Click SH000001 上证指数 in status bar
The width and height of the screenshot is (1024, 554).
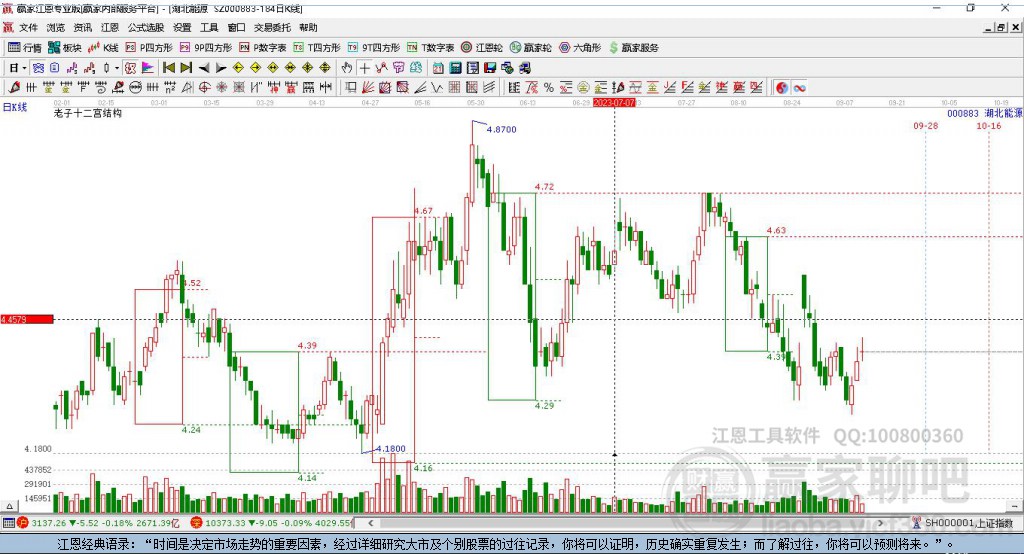coord(968,523)
